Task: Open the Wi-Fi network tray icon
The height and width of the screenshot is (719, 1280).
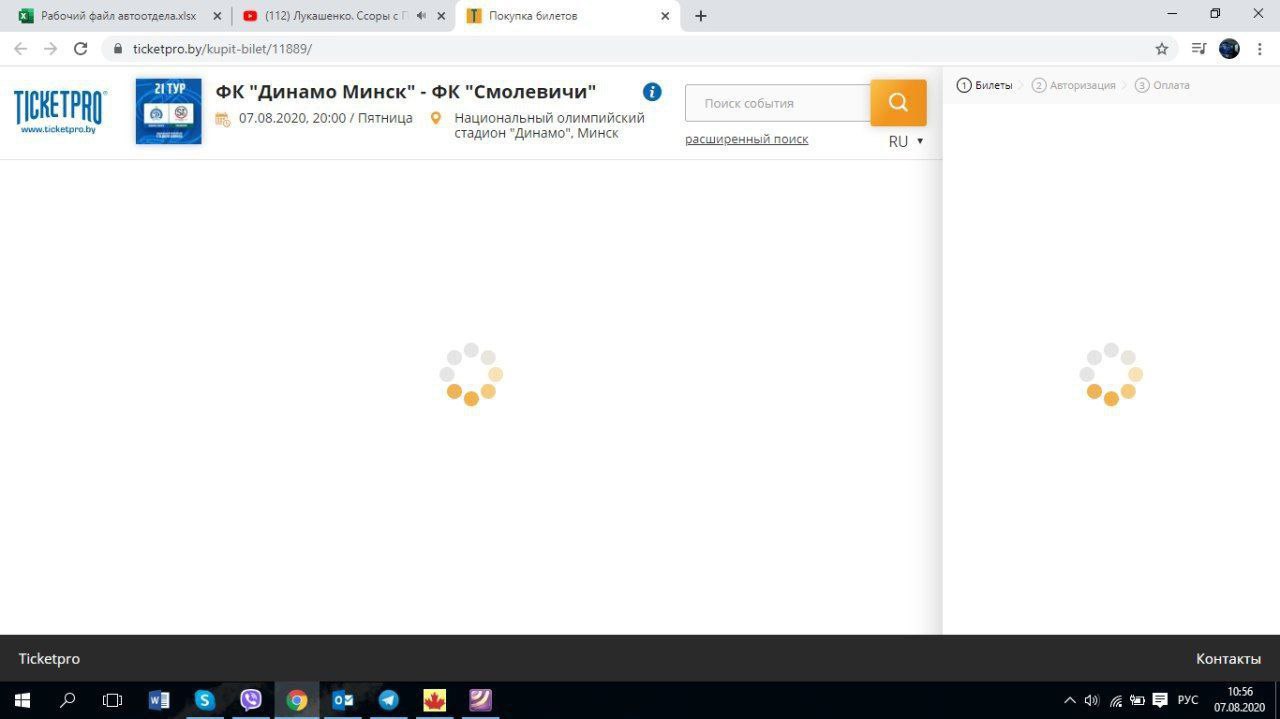Action: pyautogui.click(x=1116, y=700)
